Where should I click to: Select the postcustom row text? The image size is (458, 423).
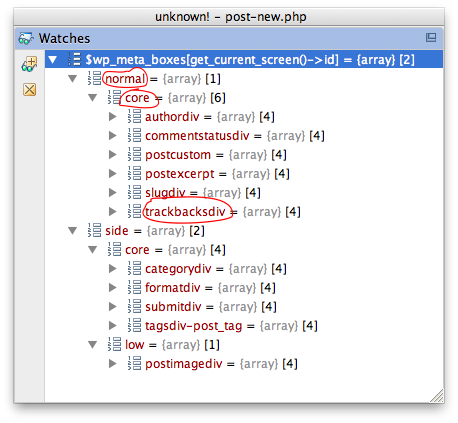[x=216, y=155]
